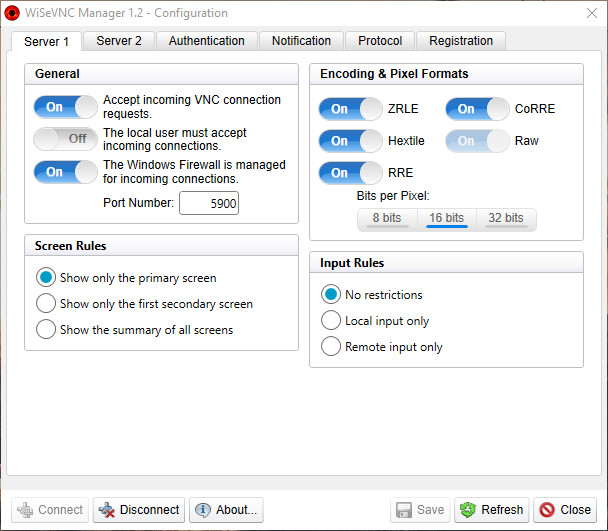Screen dimensions: 608x531
Task: Switch to the Protocol tab
Action: tap(380, 41)
